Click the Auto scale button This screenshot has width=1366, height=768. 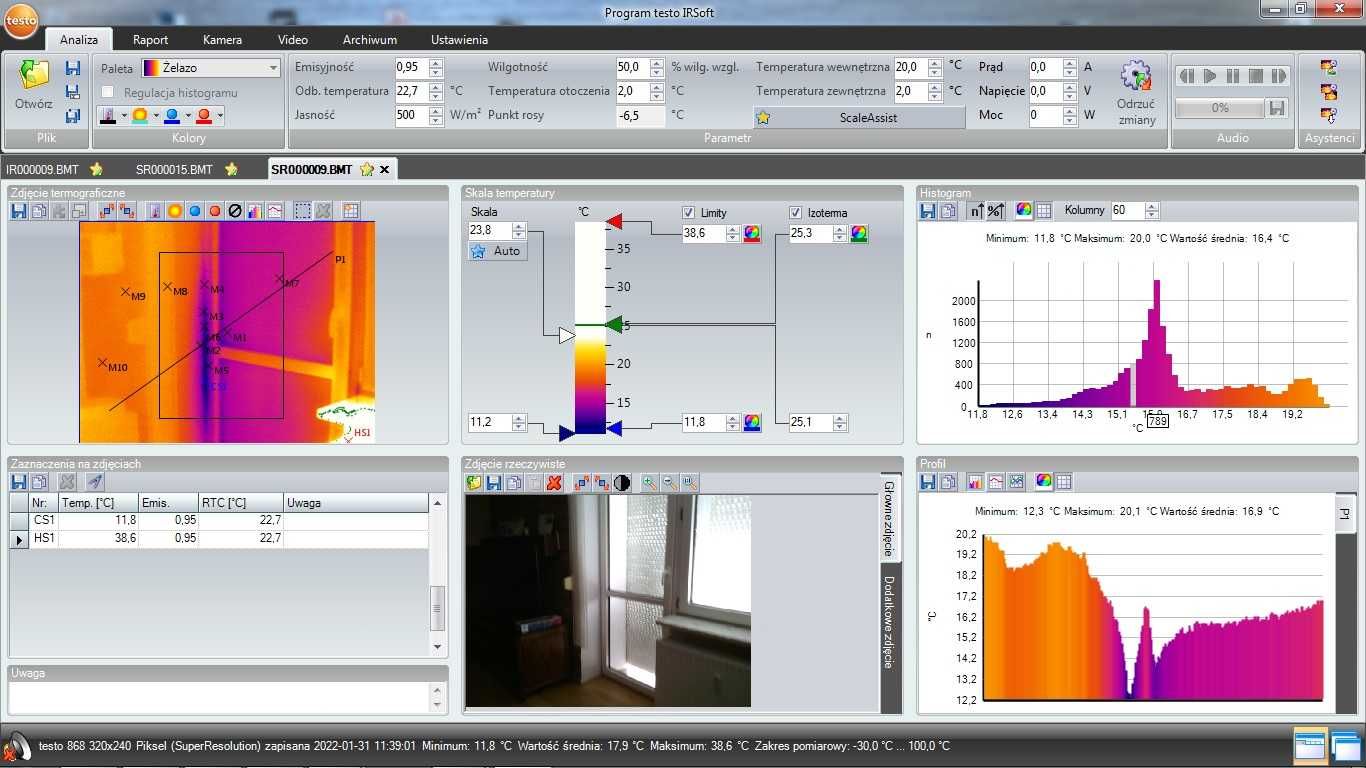pyautogui.click(x=497, y=251)
